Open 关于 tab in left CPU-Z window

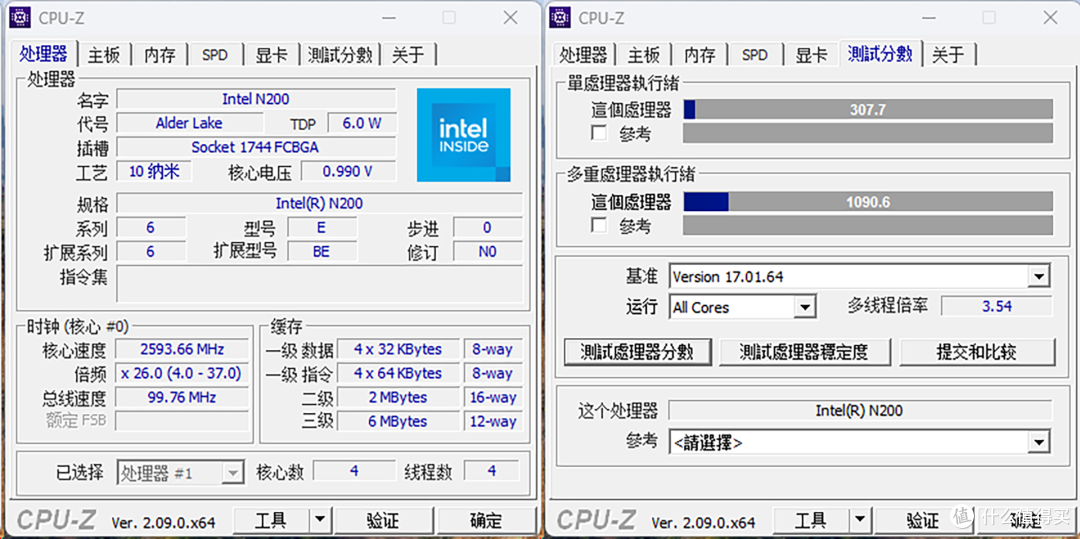408,55
